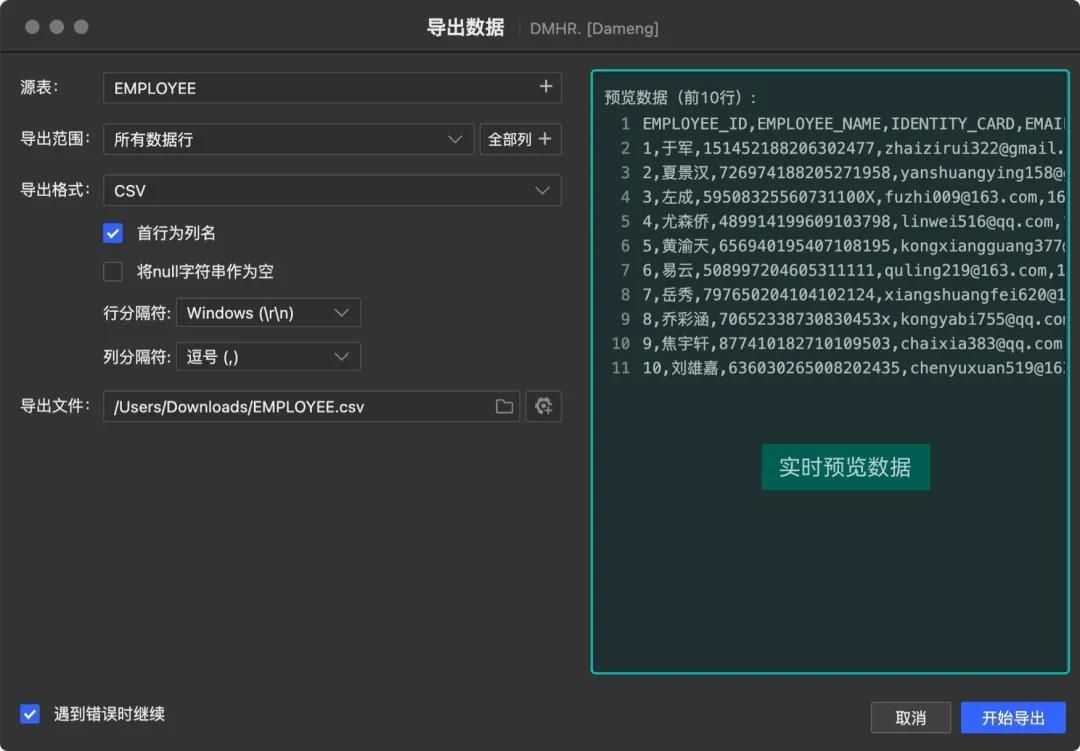Click preview header row EMPLOYEE_ID line
The width and height of the screenshot is (1080, 751).
pos(853,124)
